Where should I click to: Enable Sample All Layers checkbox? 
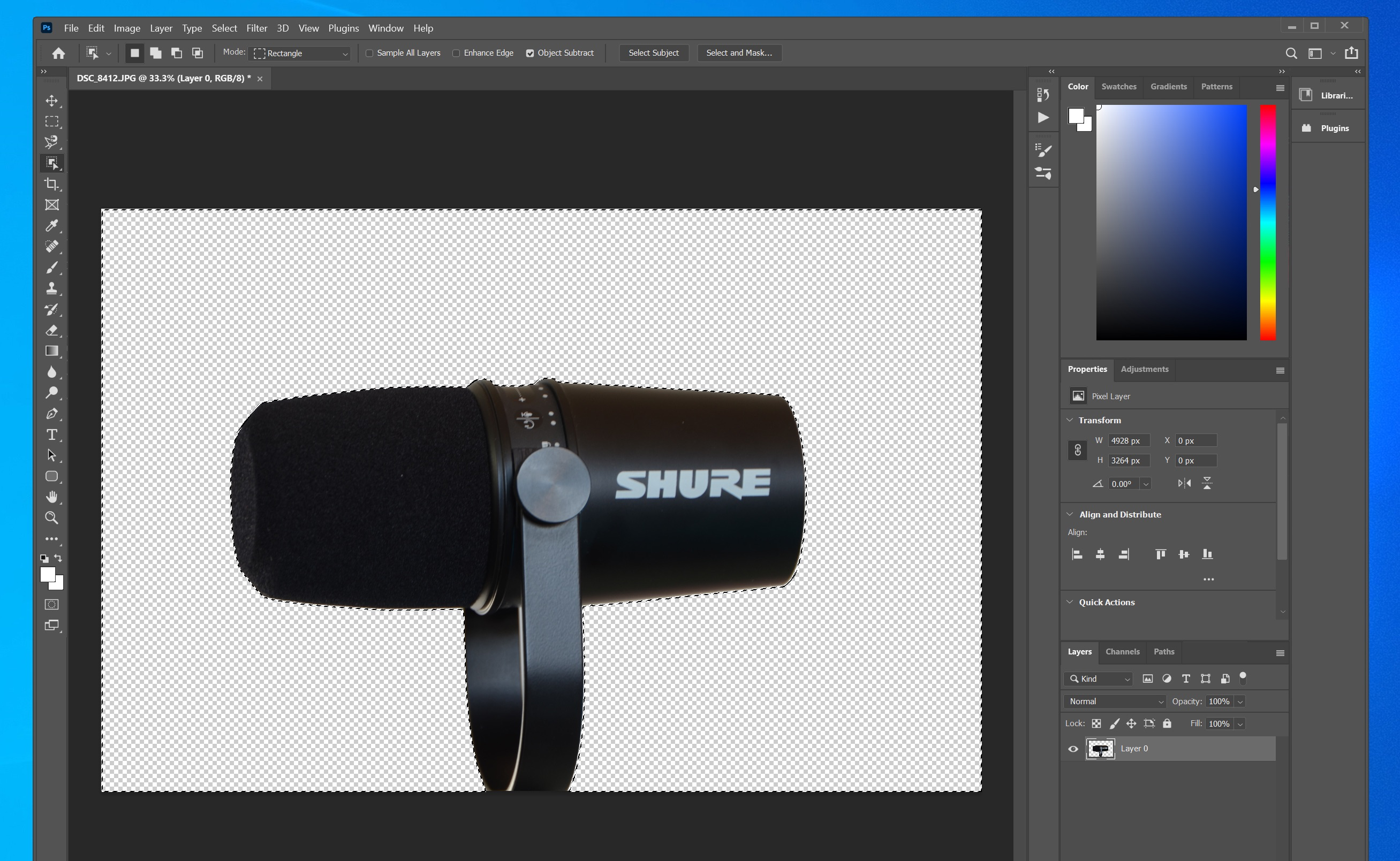[x=369, y=53]
